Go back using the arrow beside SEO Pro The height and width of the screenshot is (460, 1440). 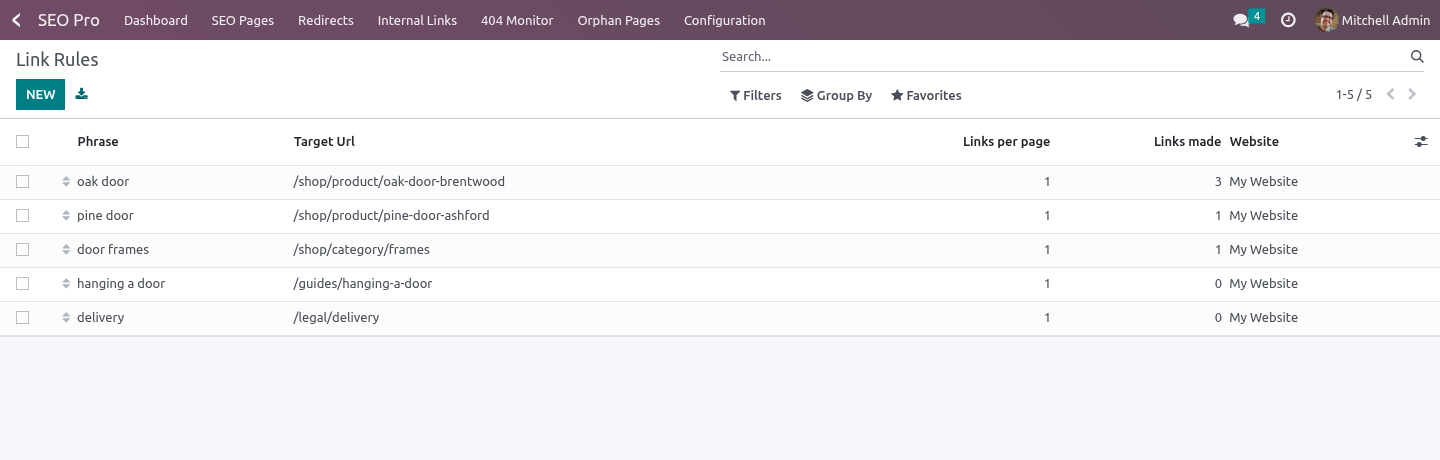[16, 20]
